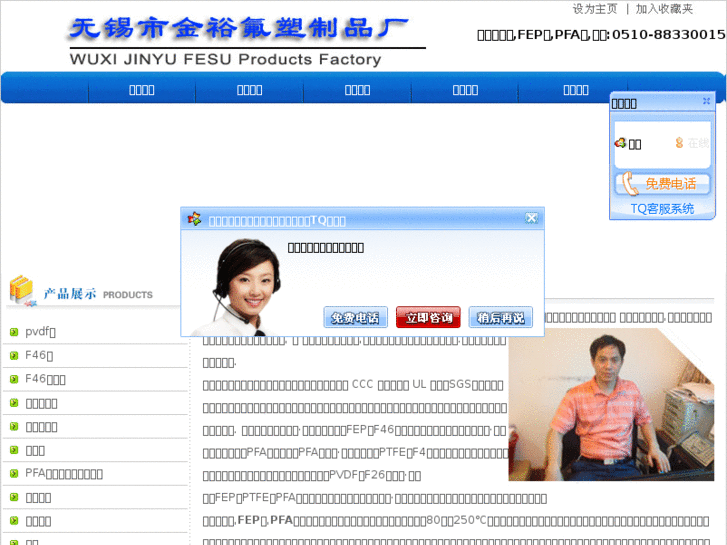Collapse the TQ side panel with its corner icon
The width and height of the screenshot is (727, 545).
pos(706,101)
